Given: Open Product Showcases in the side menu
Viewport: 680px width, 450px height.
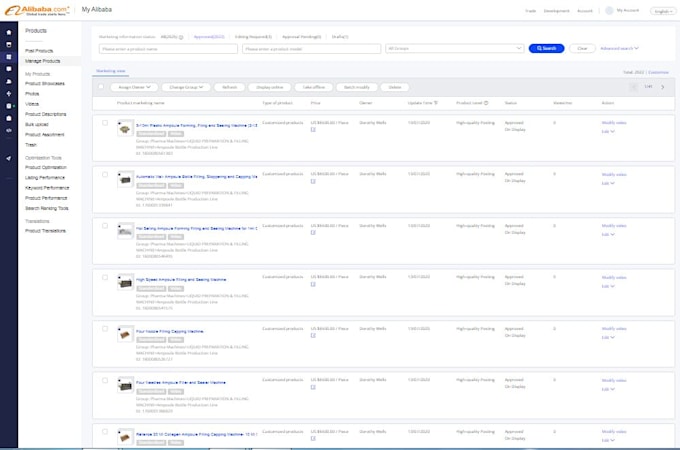Looking at the screenshot, I should coord(45,84).
